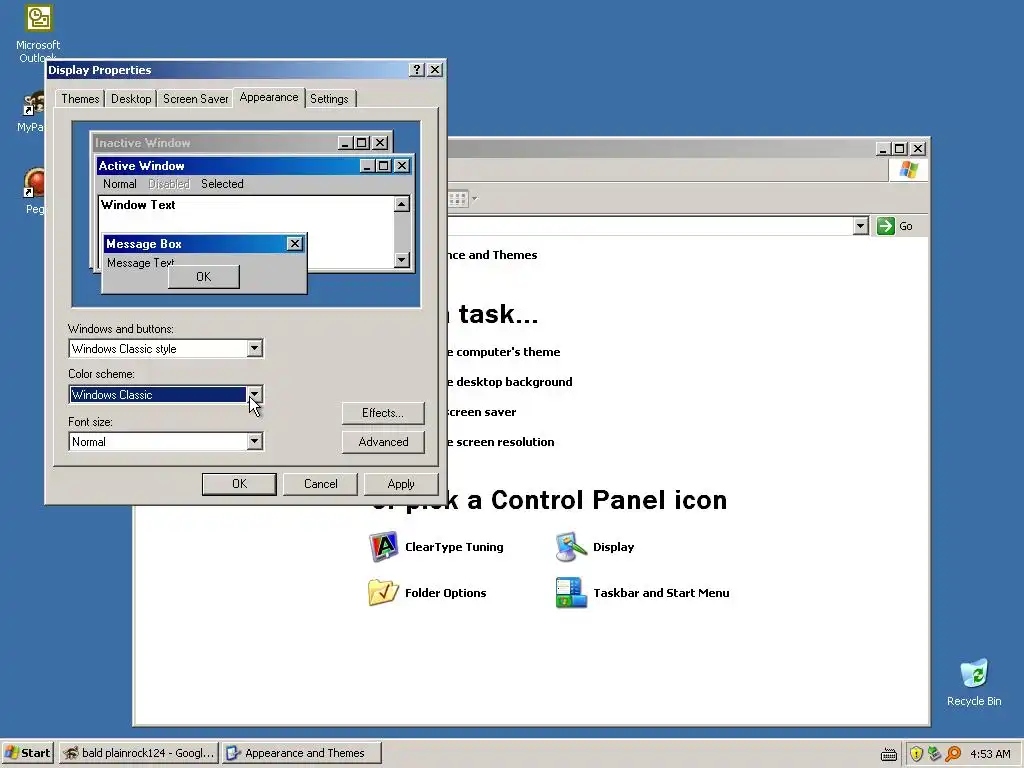1024x768 pixels.
Task: Click the screen resolution task link
Action: point(501,442)
